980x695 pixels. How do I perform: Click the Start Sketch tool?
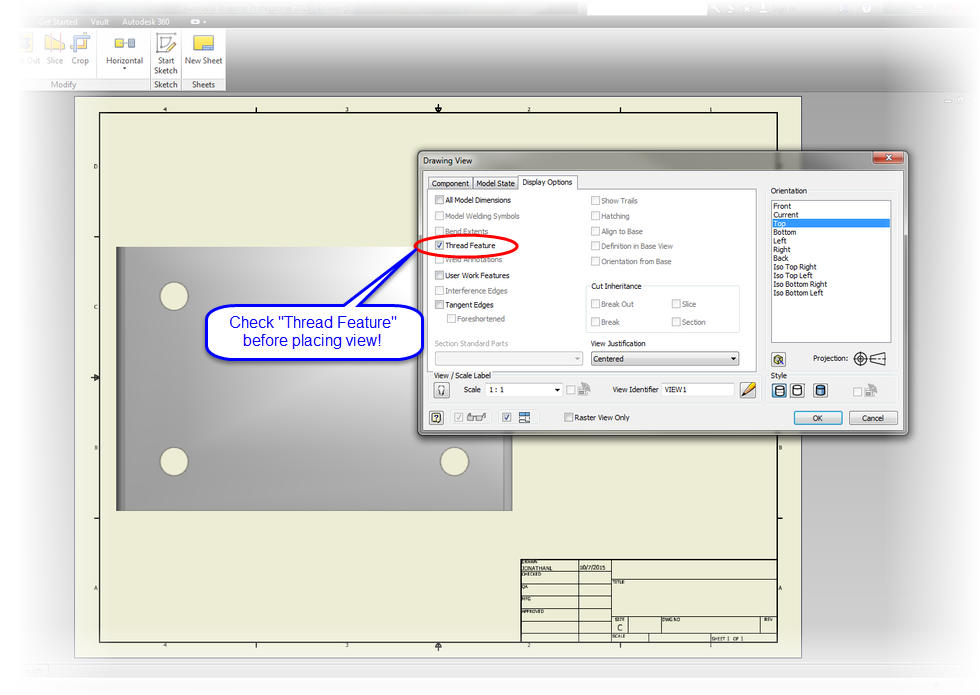pyautogui.click(x=165, y=52)
